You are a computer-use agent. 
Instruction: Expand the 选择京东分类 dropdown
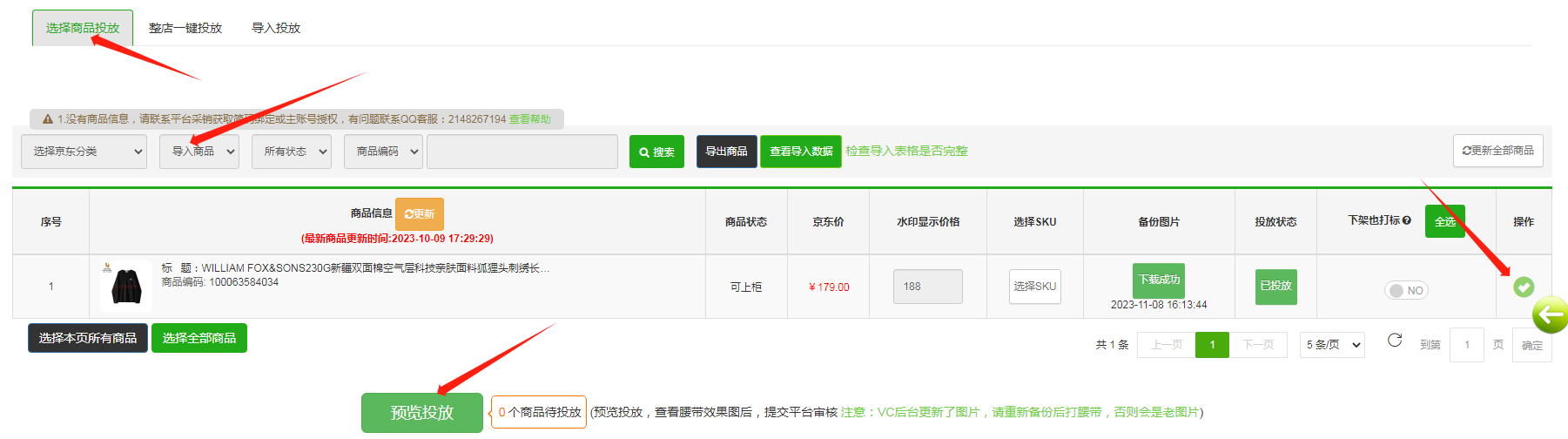point(84,152)
